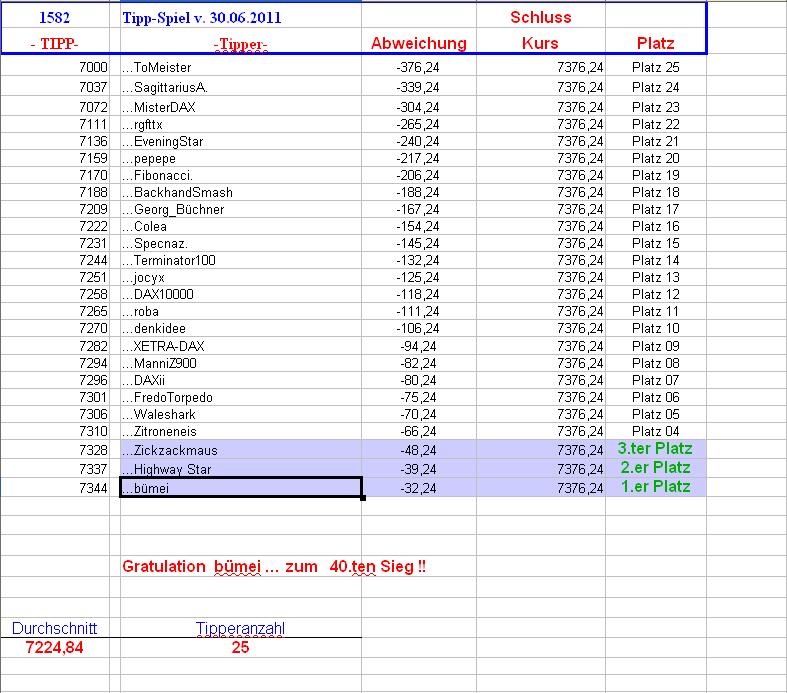Select the ...DAX10000 cell

pyautogui.click(x=240, y=295)
